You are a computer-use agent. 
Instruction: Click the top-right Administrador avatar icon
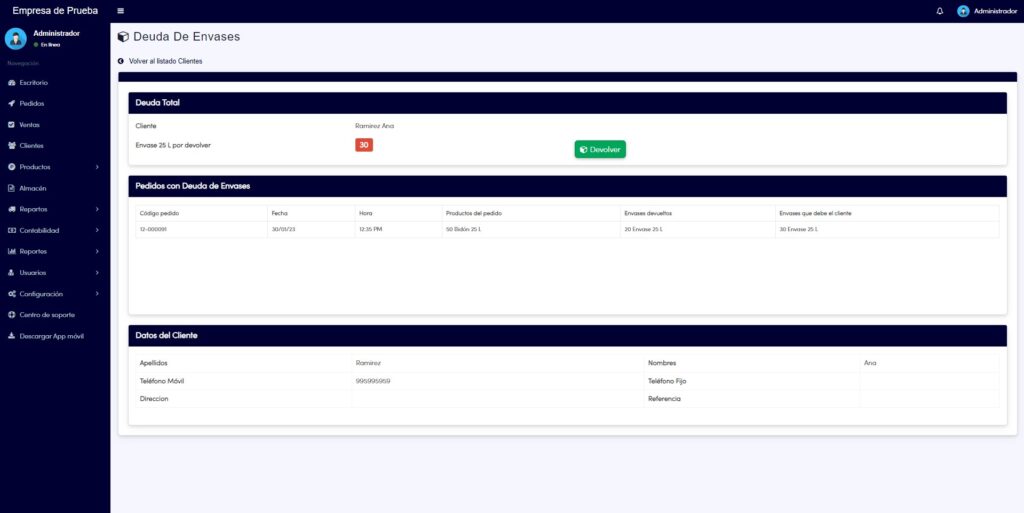pyautogui.click(x=963, y=11)
